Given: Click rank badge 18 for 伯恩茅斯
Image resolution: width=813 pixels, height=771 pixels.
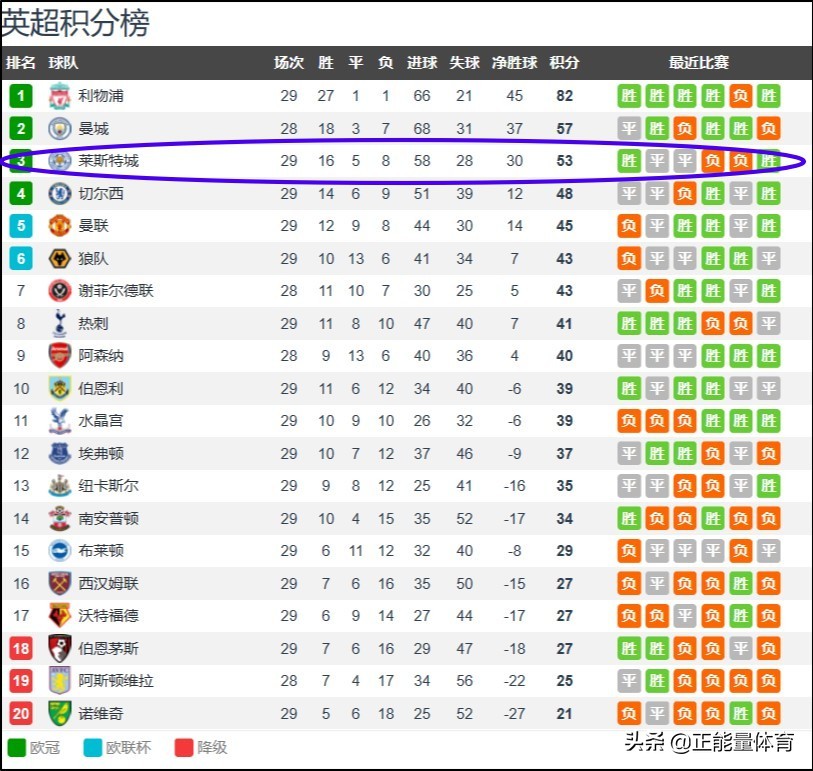Looking at the screenshot, I should pyautogui.click(x=21, y=648).
